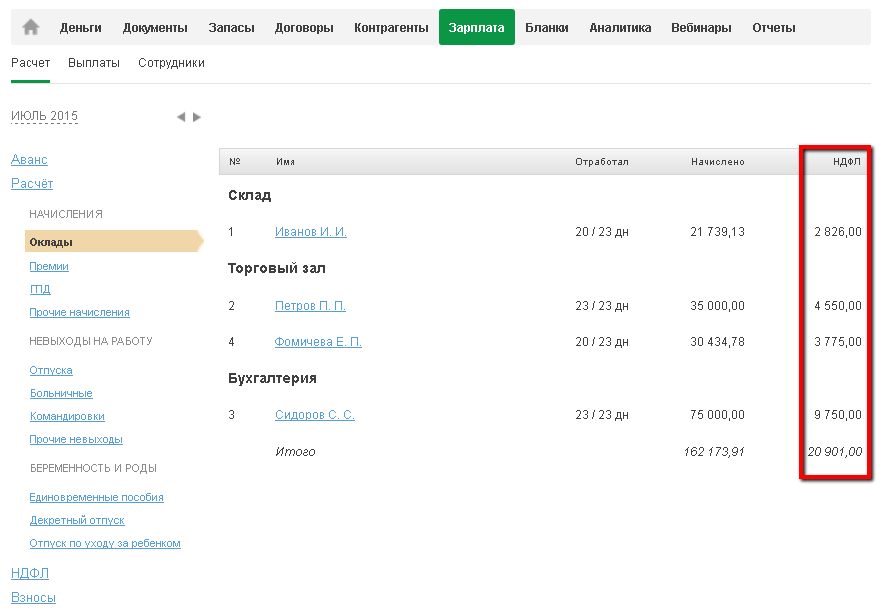
Task: Select Премии in the sidebar
Action: point(49,267)
